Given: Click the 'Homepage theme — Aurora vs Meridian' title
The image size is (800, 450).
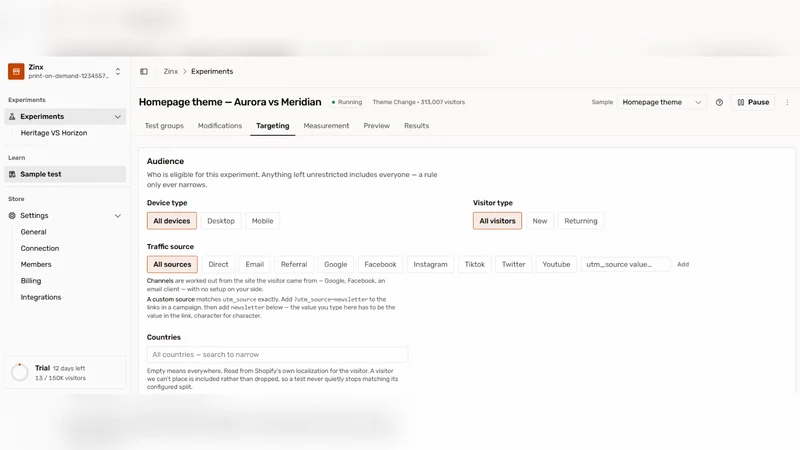Looking at the screenshot, I should (x=230, y=102).
